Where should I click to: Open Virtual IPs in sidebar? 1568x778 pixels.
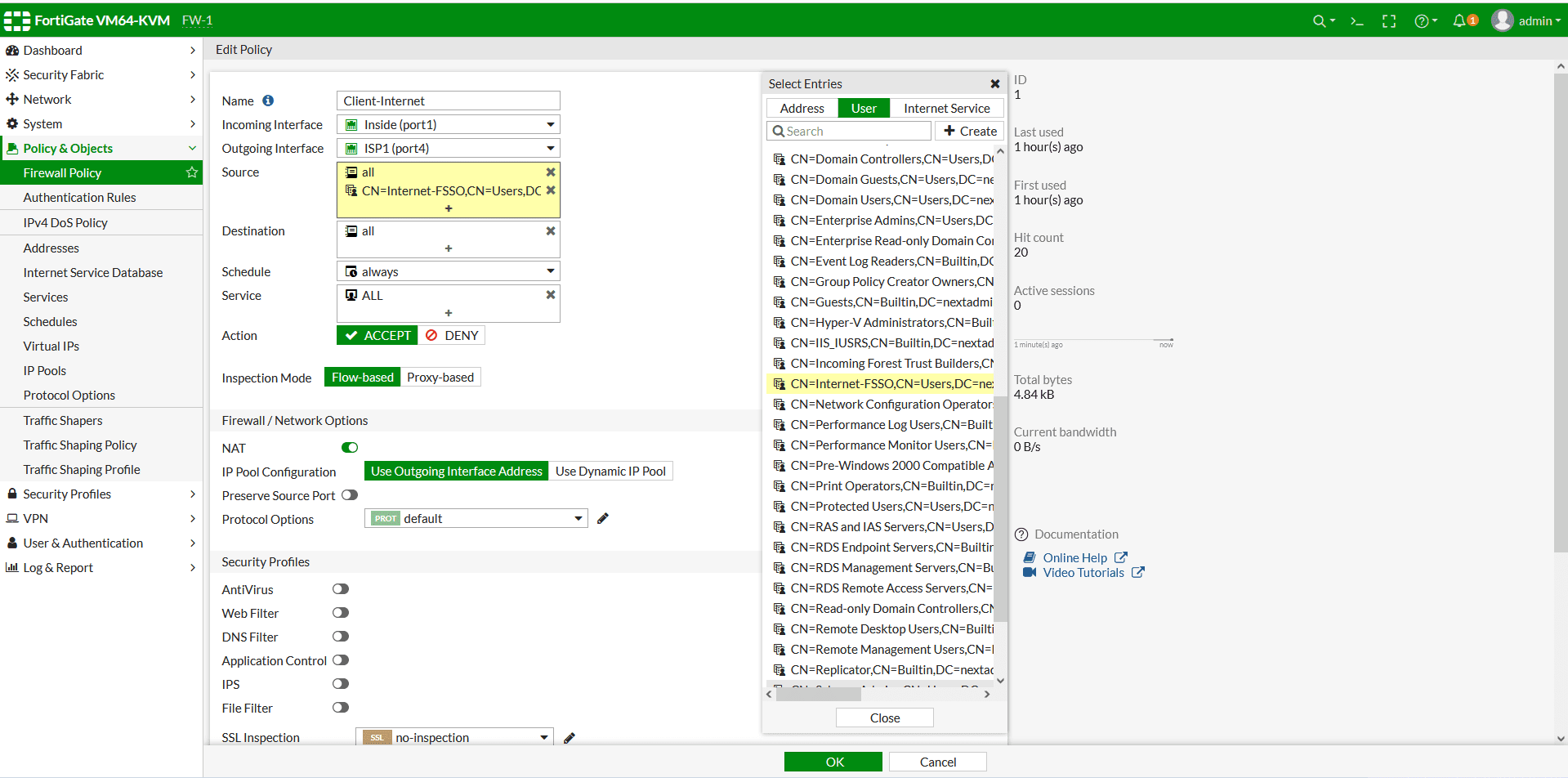tap(51, 346)
